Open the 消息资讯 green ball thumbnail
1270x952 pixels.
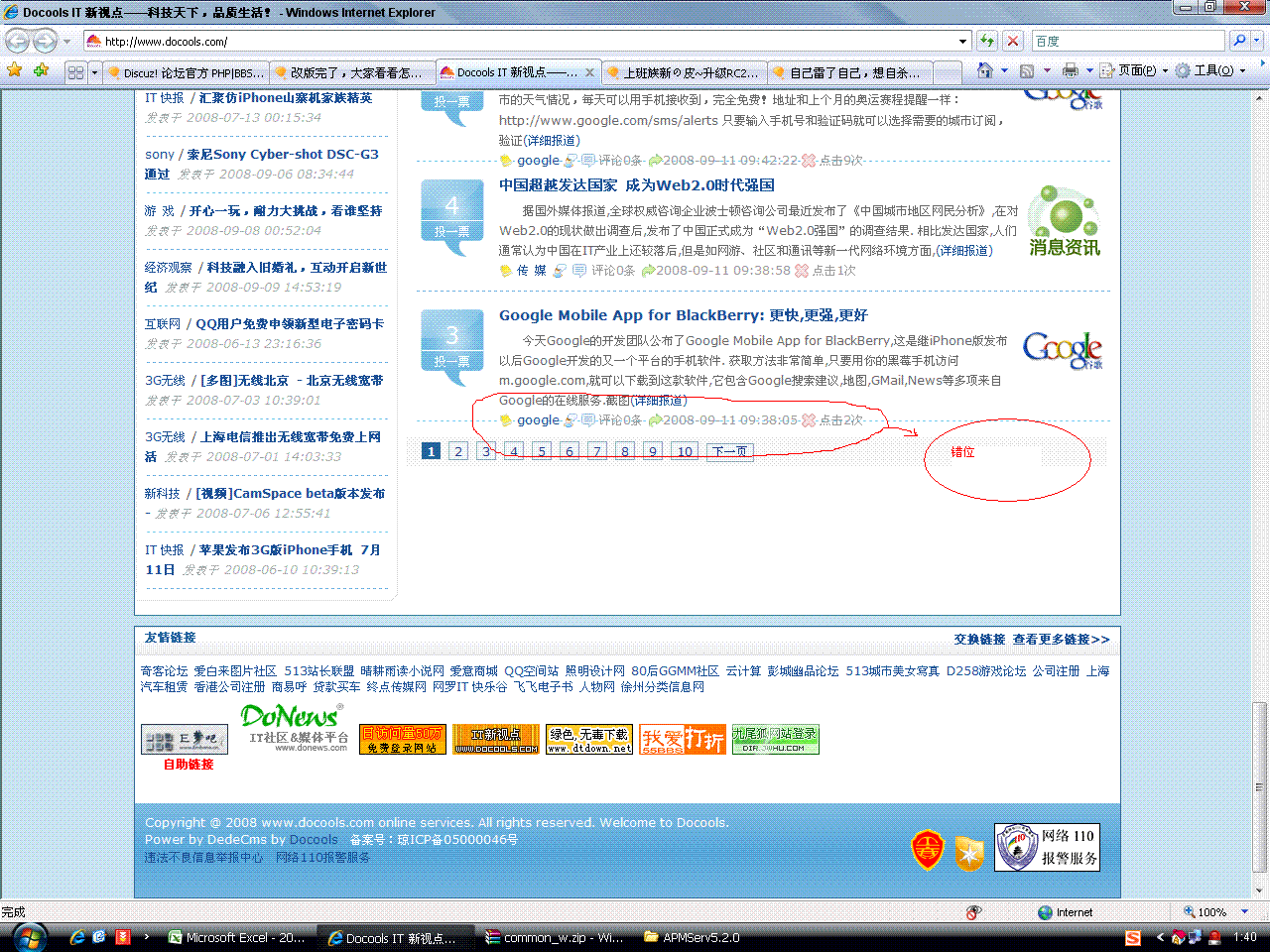(x=1066, y=221)
